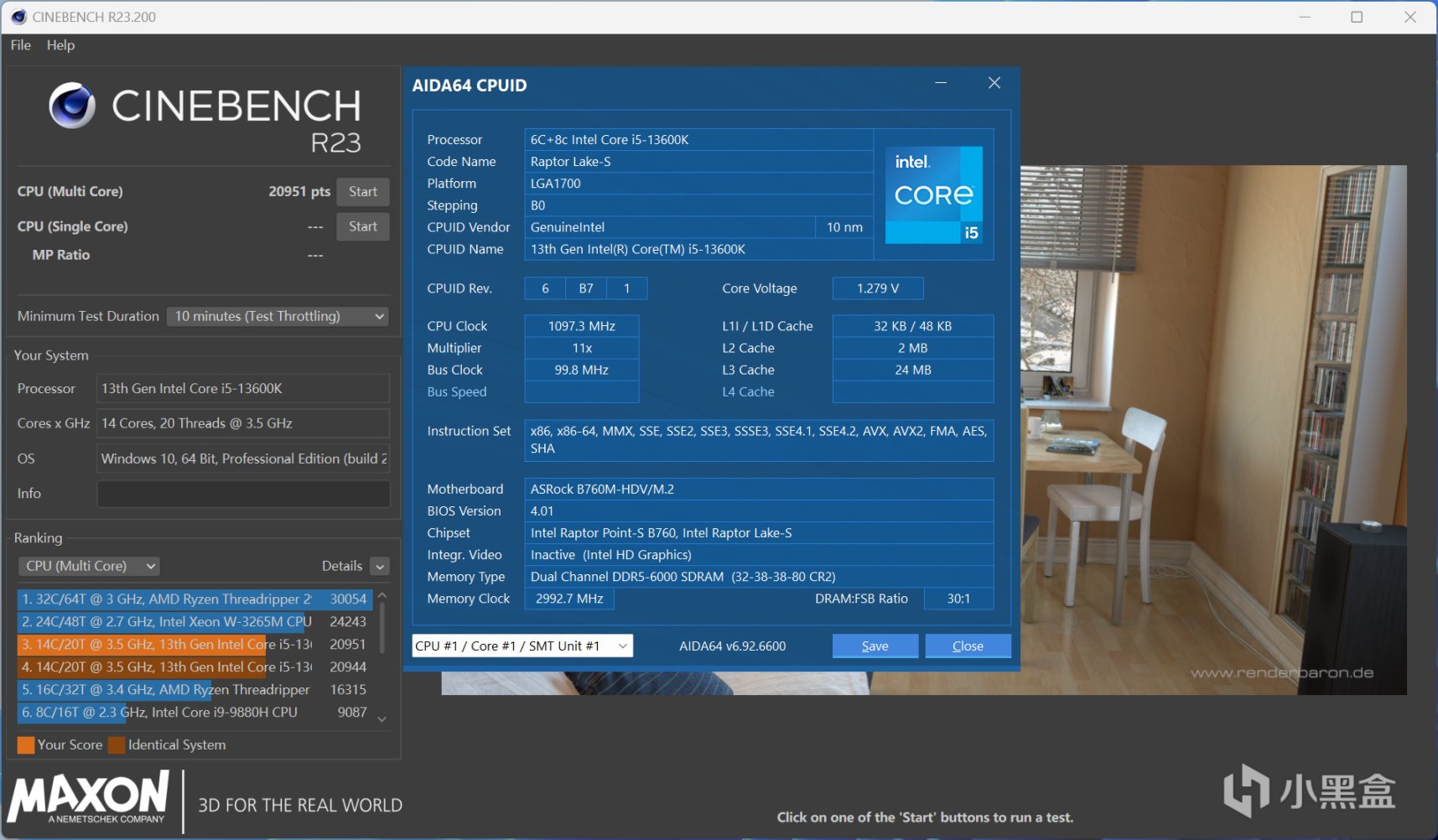
Task: Open the File menu
Action: click(x=21, y=45)
